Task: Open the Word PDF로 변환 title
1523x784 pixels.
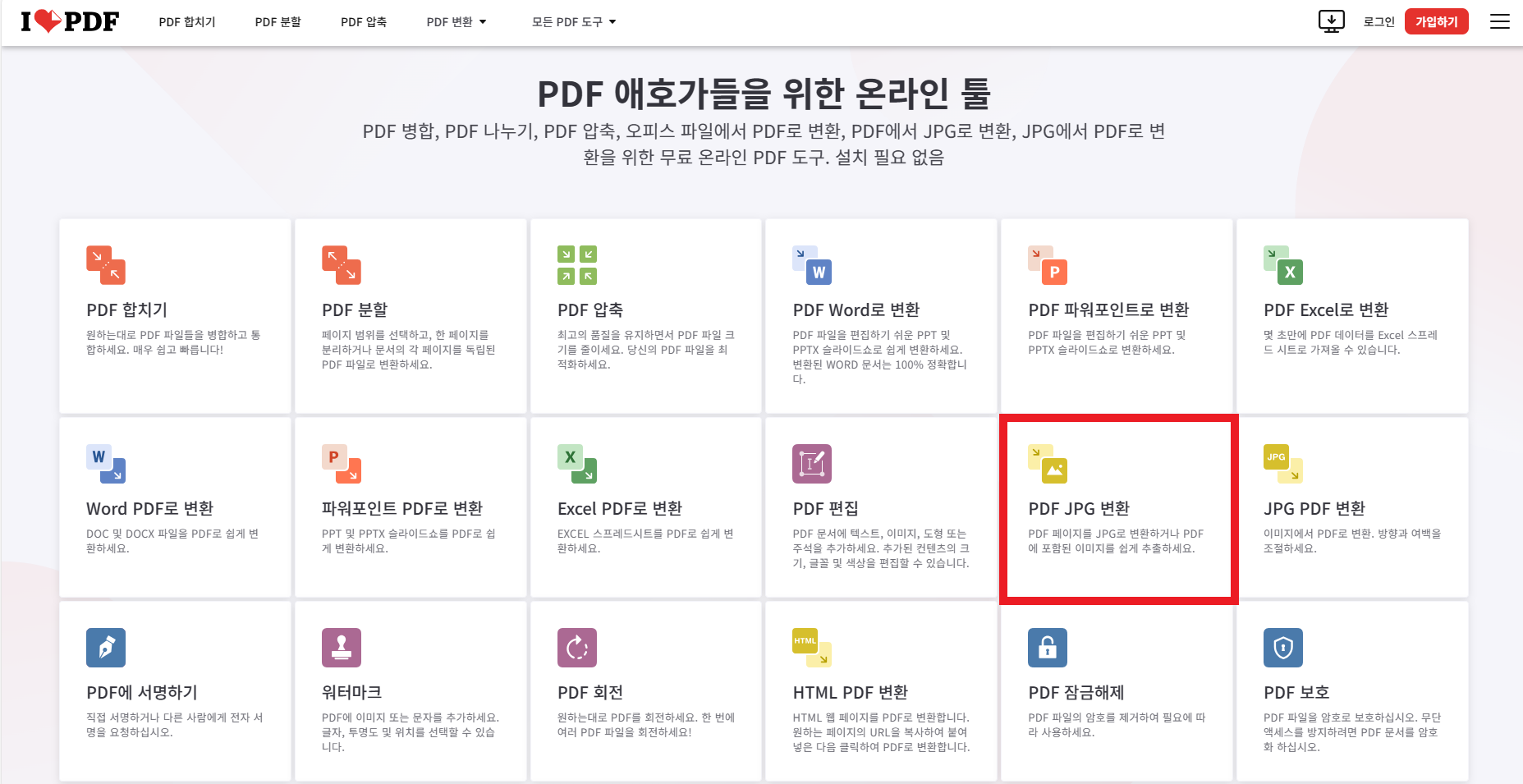Action: pyautogui.click(x=150, y=509)
